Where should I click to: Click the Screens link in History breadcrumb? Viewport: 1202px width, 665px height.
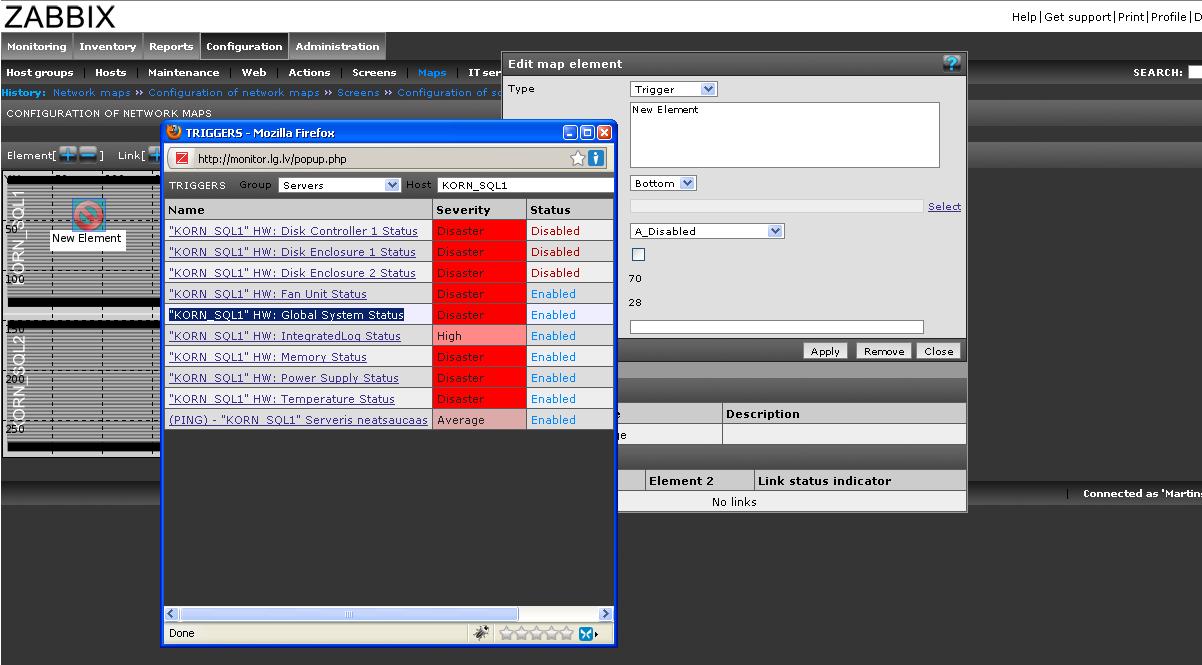tap(358, 92)
